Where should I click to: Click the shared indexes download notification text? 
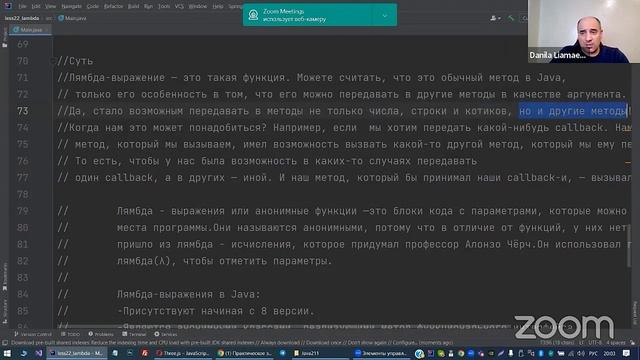pos(233,343)
